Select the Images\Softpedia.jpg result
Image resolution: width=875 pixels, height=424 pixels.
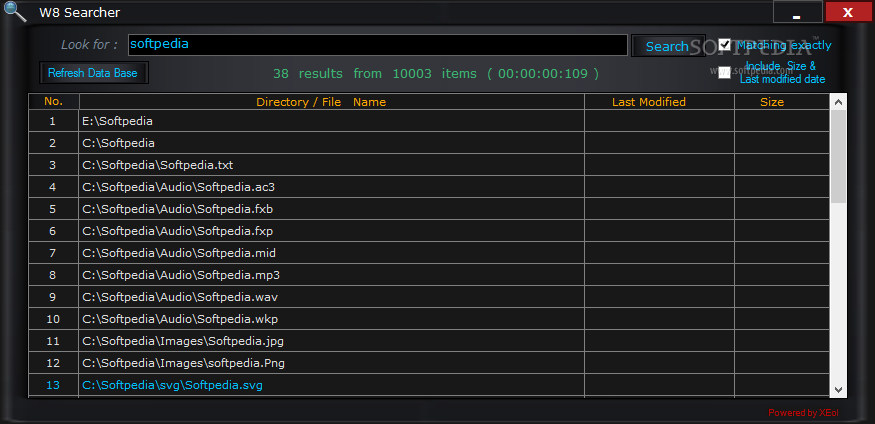coord(331,341)
